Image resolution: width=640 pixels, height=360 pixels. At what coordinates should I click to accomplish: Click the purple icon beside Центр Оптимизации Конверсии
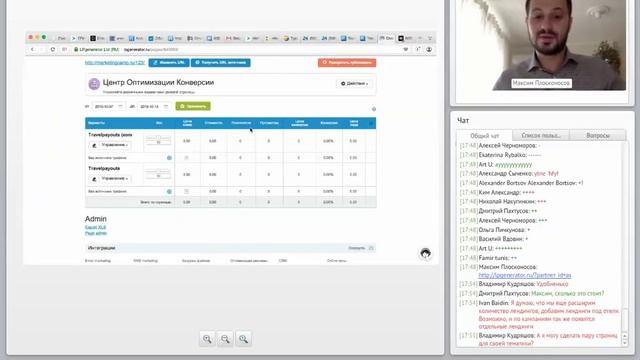94,84
